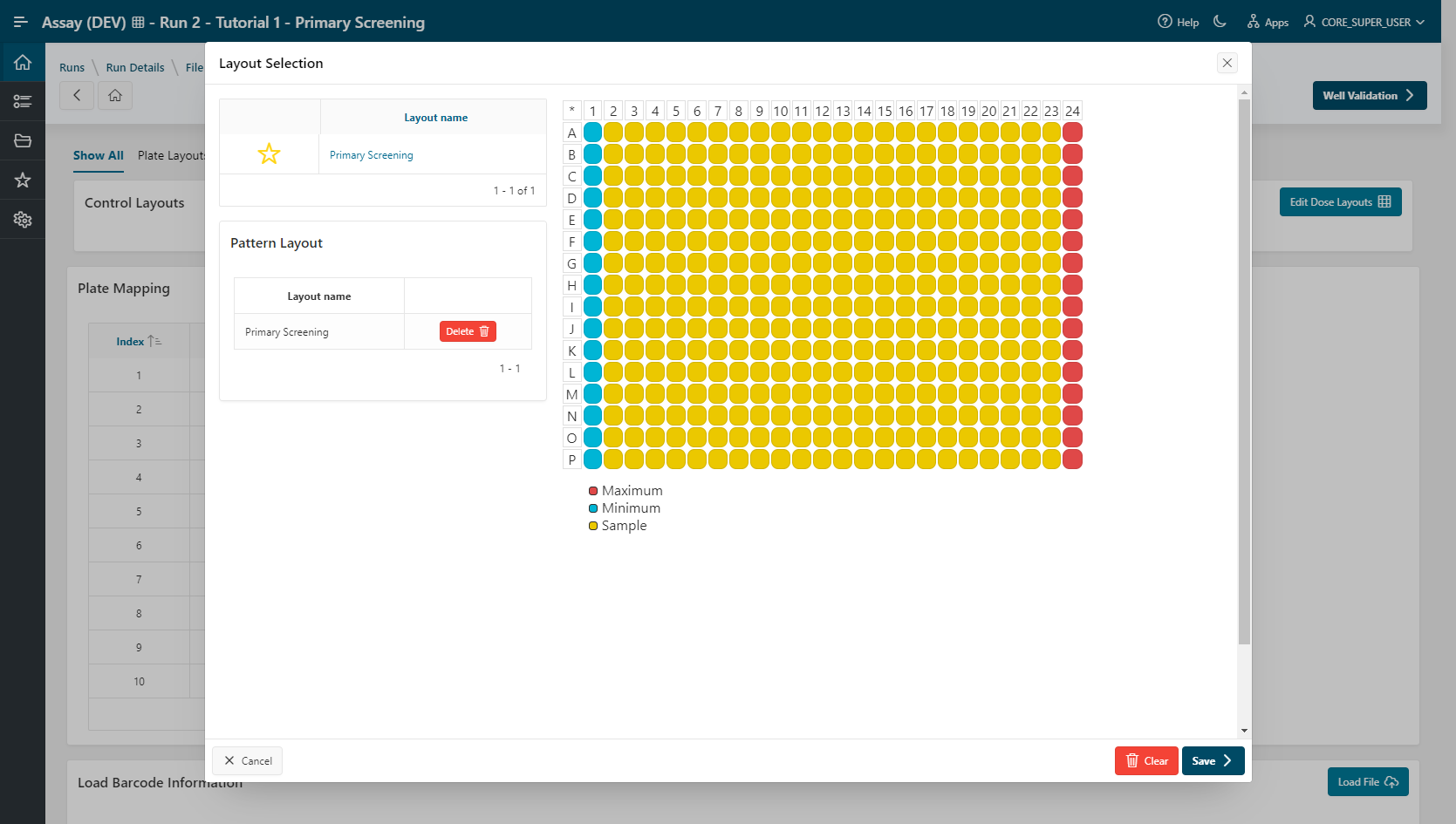Viewport: 1456px width, 824px height.
Task: Click Load File upload button
Action: (1368, 782)
